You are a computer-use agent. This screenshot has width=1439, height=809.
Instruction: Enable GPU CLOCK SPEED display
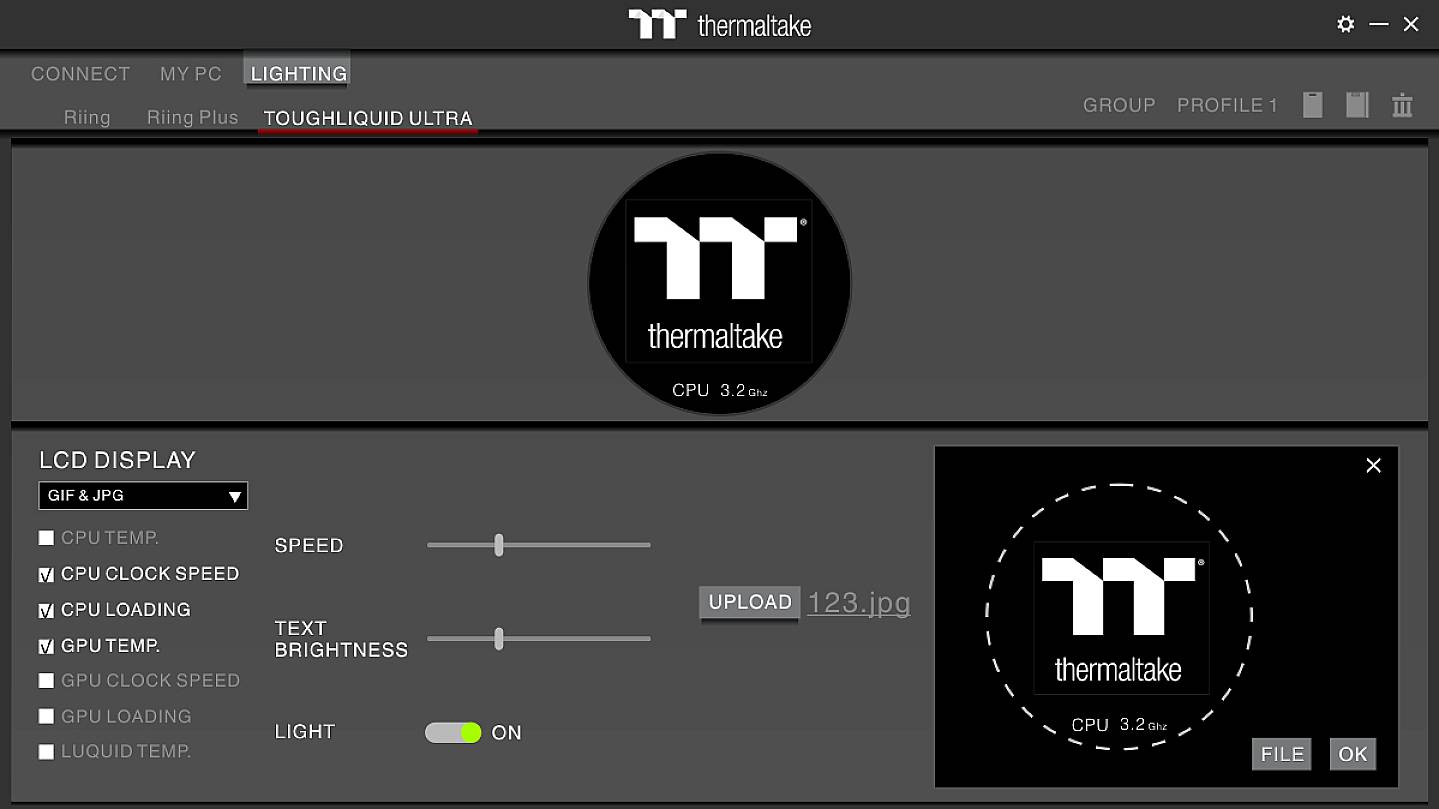[46, 681]
